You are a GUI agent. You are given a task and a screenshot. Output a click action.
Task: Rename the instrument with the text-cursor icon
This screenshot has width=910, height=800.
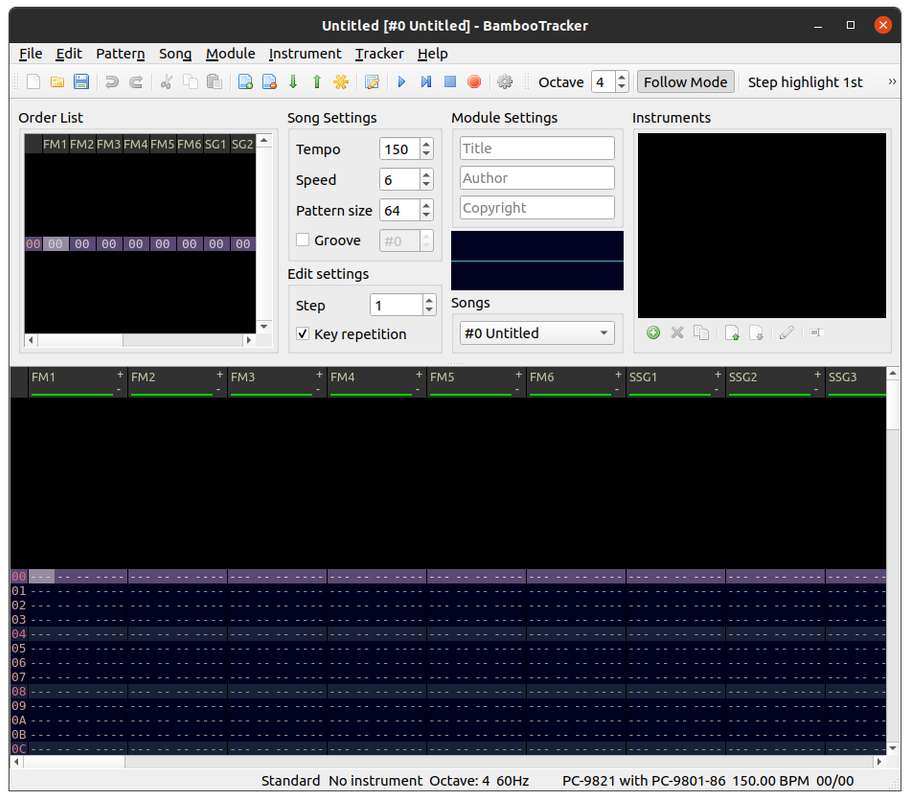tap(817, 333)
